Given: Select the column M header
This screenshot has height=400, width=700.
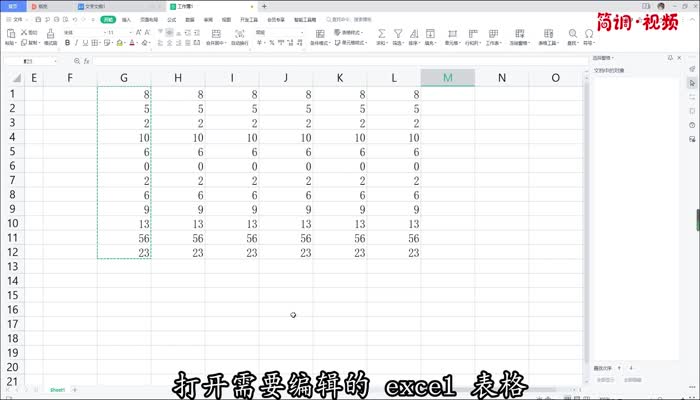Looking at the screenshot, I should (x=447, y=77).
